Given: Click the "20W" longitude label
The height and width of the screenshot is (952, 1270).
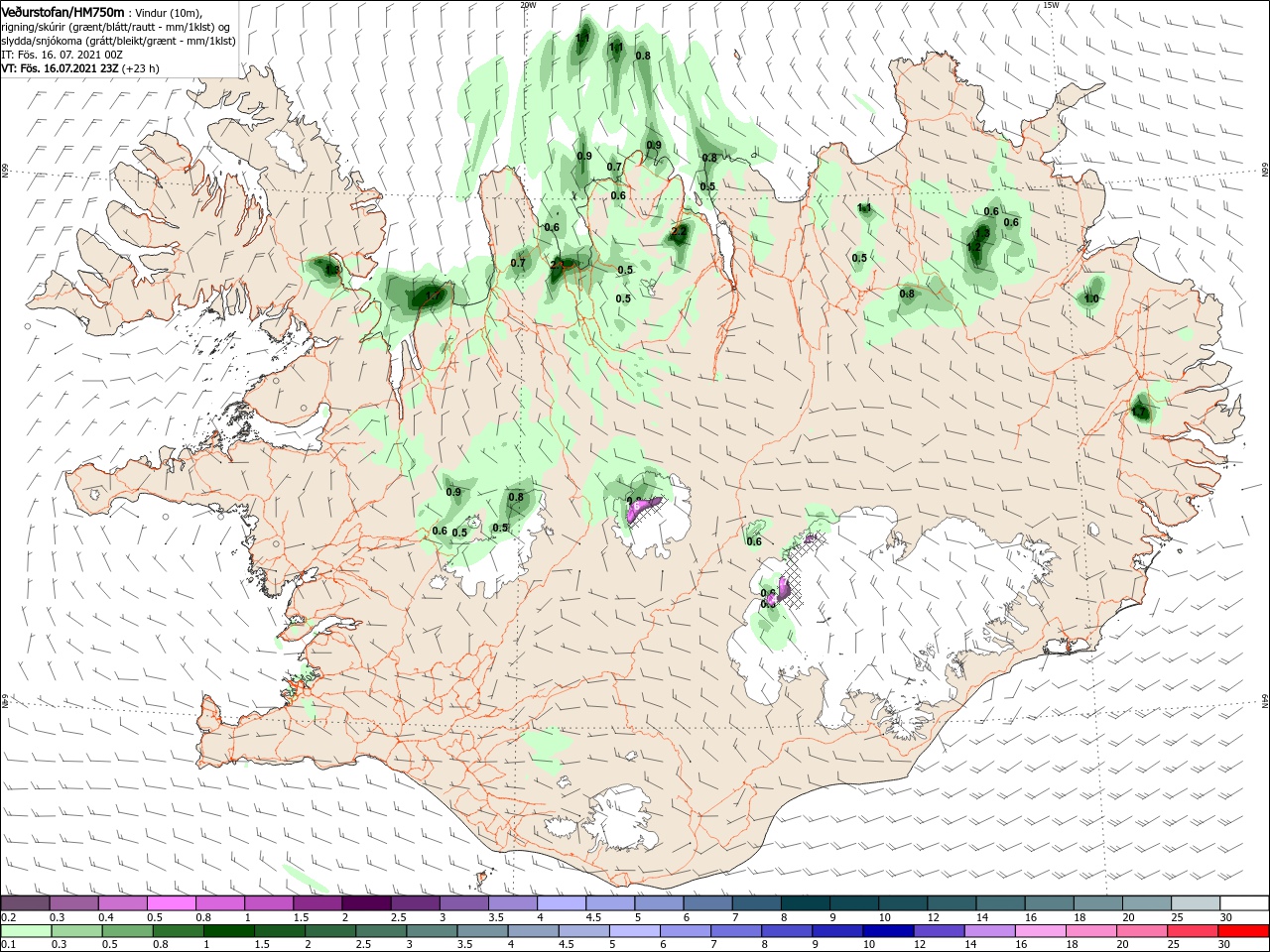Looking at the screenshot, I should [x=528, y=5].
